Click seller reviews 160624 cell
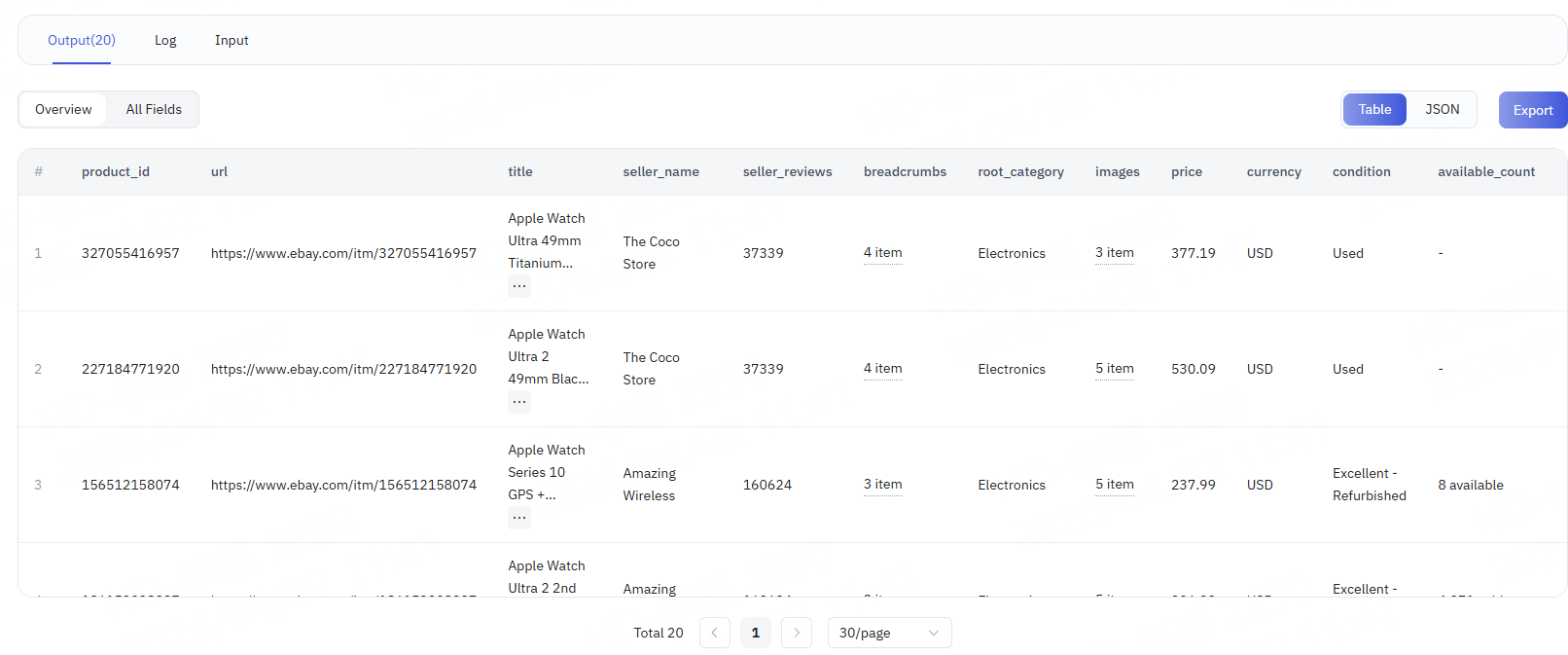The image size is (1568, 655). pyautogui.click(x=767, y=485)
